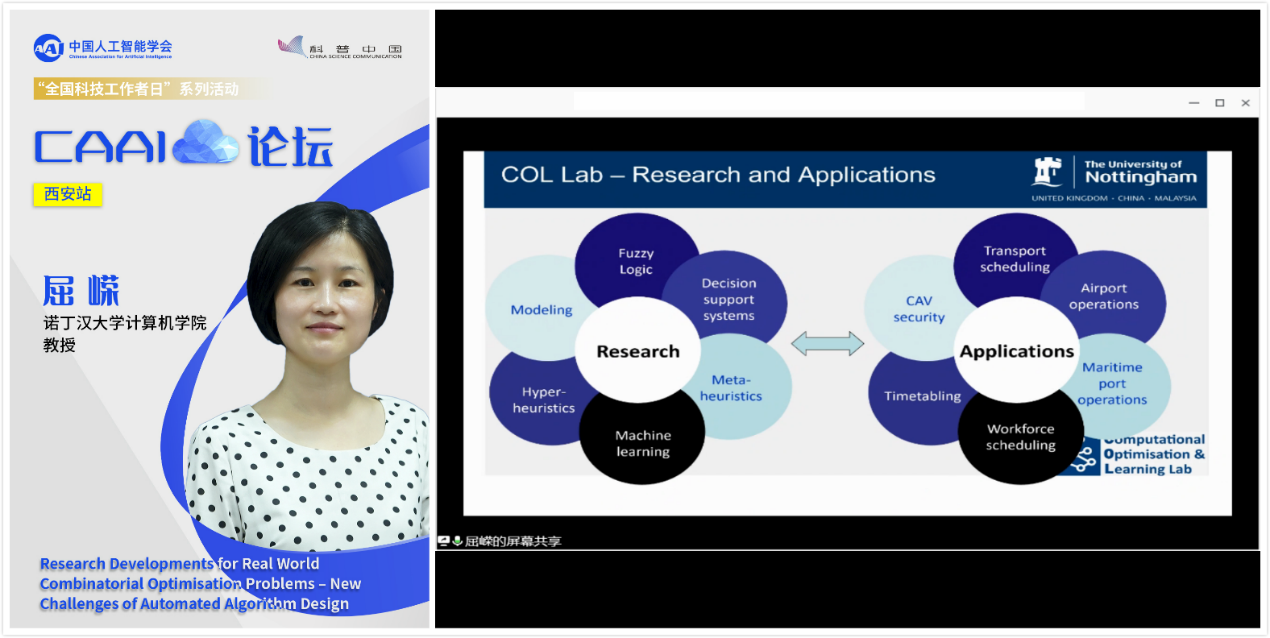Click the University of Nottingham castle logo
The height and width of the screenshot is (638, 1270).
coord(1047,172)
